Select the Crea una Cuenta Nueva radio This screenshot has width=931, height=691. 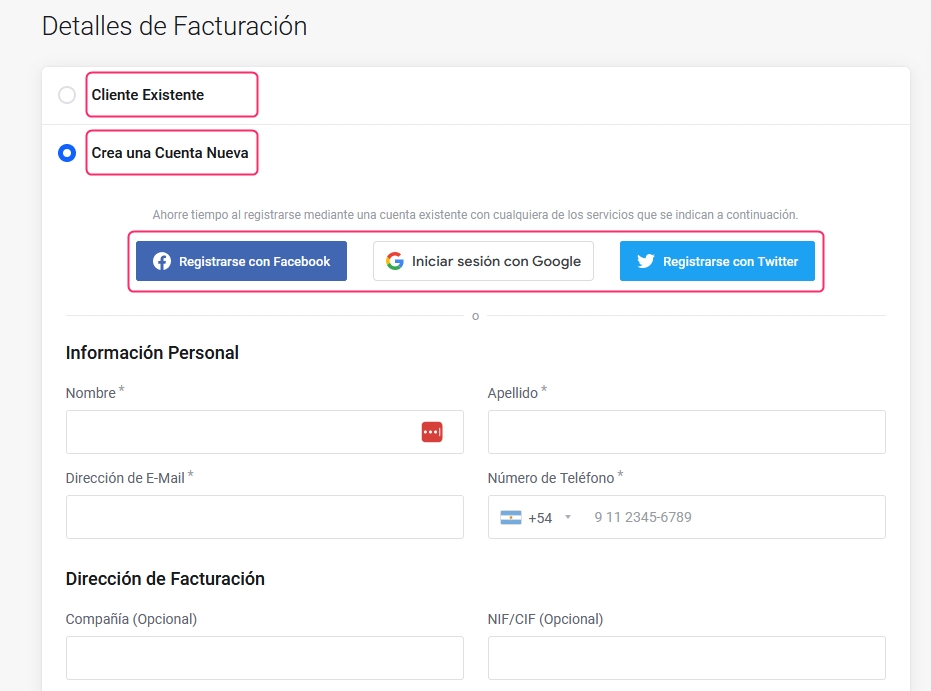67,153
